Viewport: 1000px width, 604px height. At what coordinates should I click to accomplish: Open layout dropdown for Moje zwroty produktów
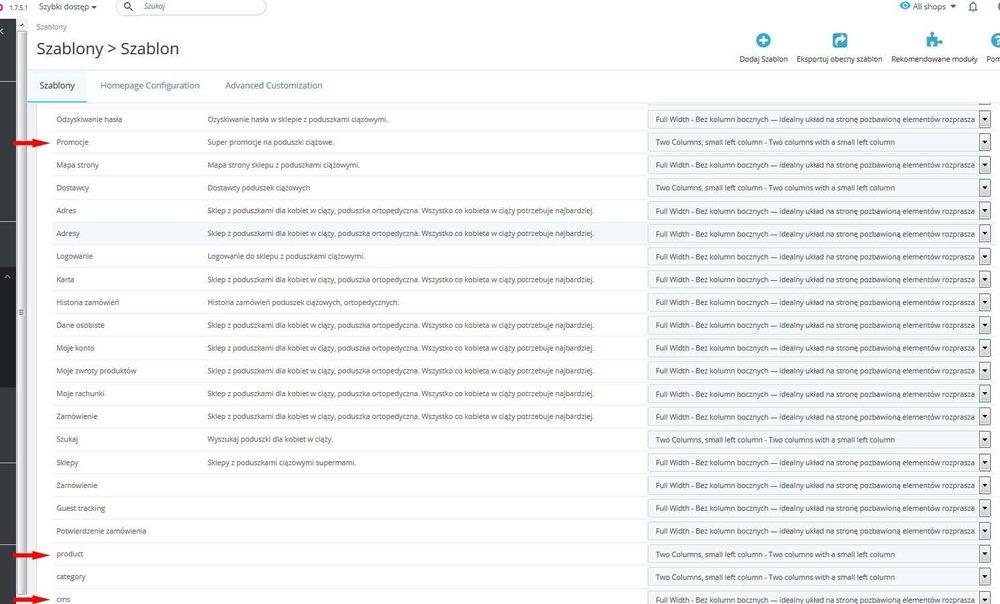point(819,371)
